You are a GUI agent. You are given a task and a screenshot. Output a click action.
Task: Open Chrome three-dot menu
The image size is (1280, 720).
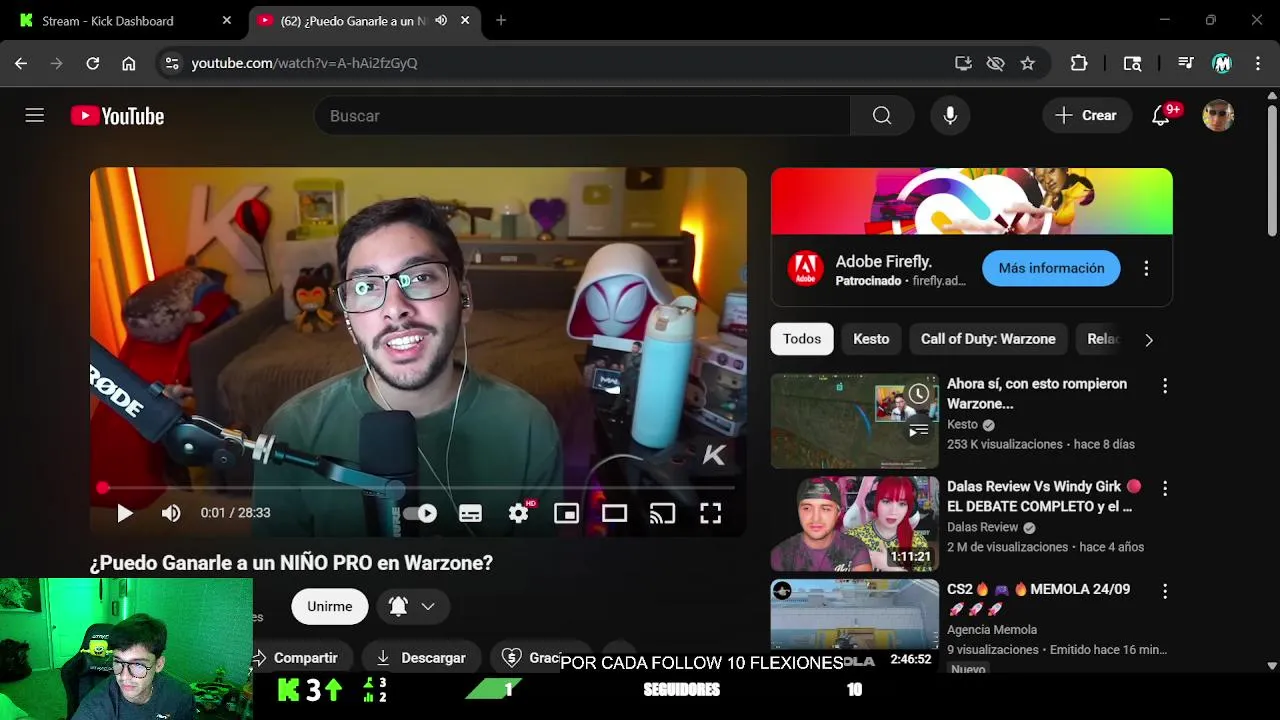1257,63
